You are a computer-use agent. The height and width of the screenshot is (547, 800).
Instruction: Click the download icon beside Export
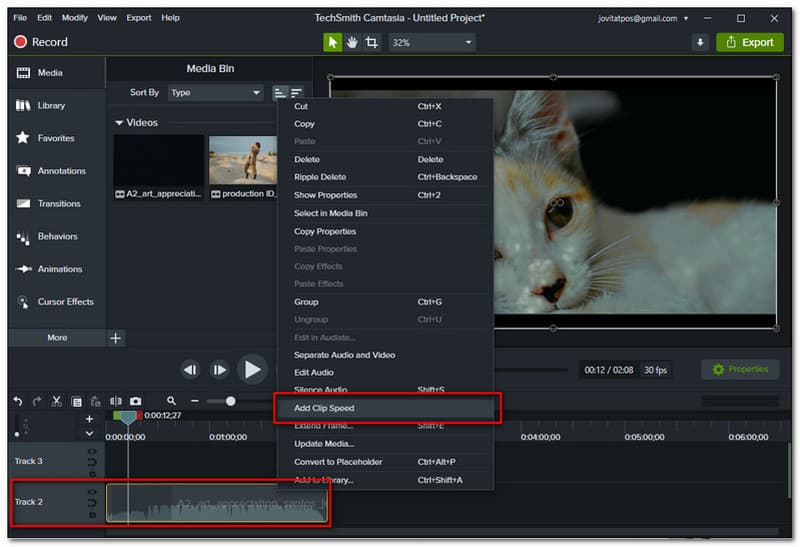point(700,42)
